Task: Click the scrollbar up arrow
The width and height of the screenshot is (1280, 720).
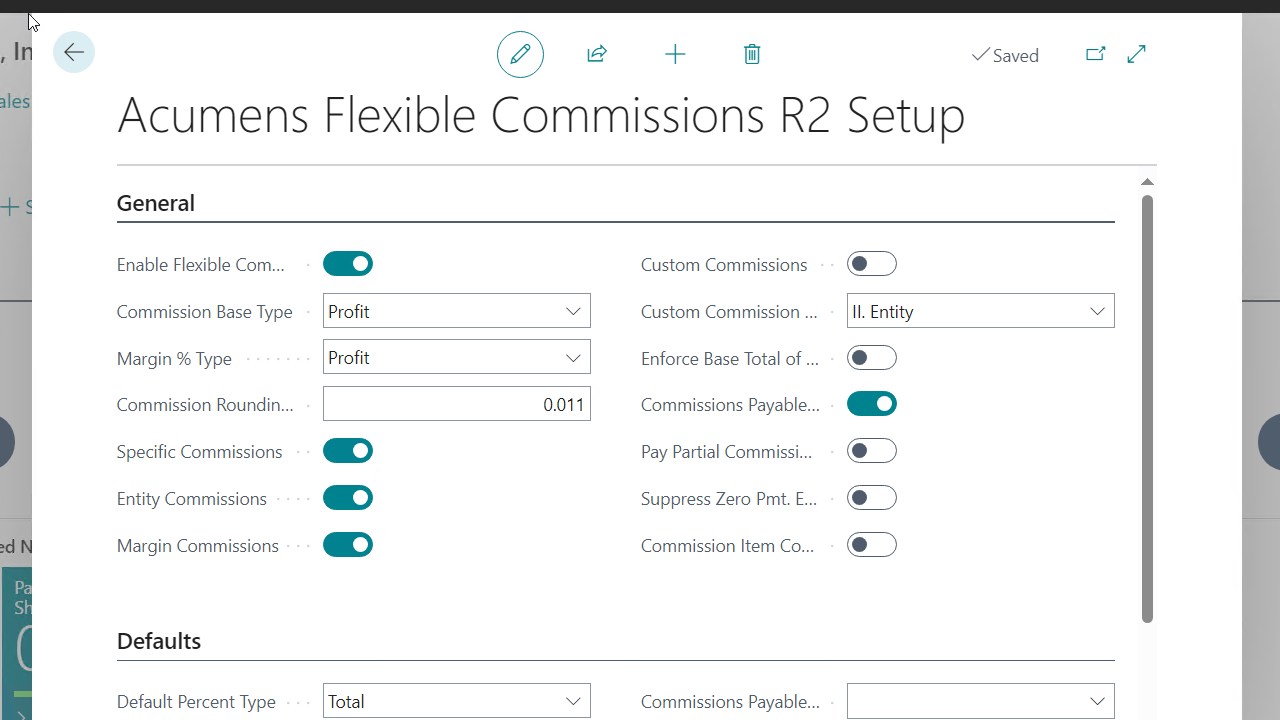Action: 1147,182
